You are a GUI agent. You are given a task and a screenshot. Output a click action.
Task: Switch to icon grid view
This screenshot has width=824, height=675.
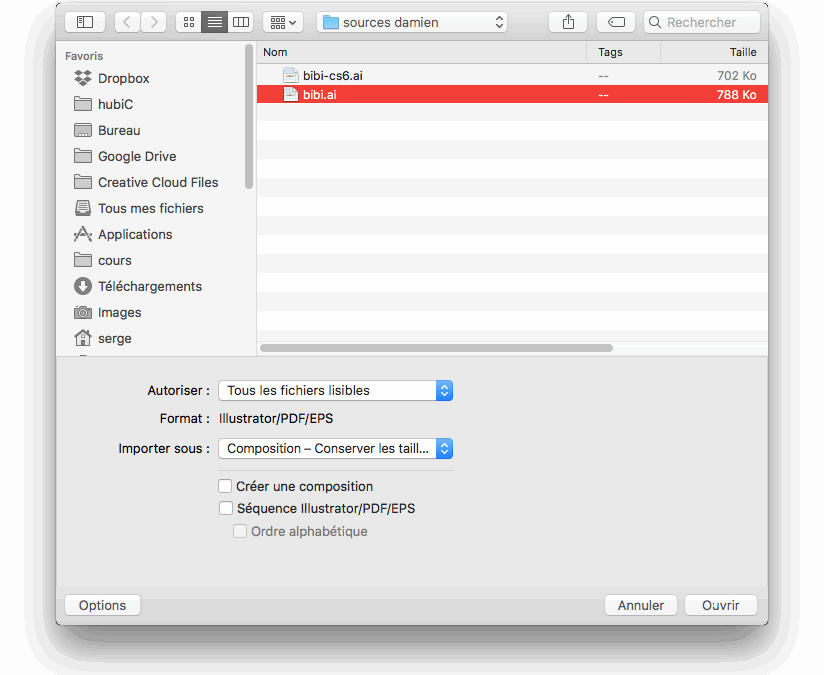[188, 22]
